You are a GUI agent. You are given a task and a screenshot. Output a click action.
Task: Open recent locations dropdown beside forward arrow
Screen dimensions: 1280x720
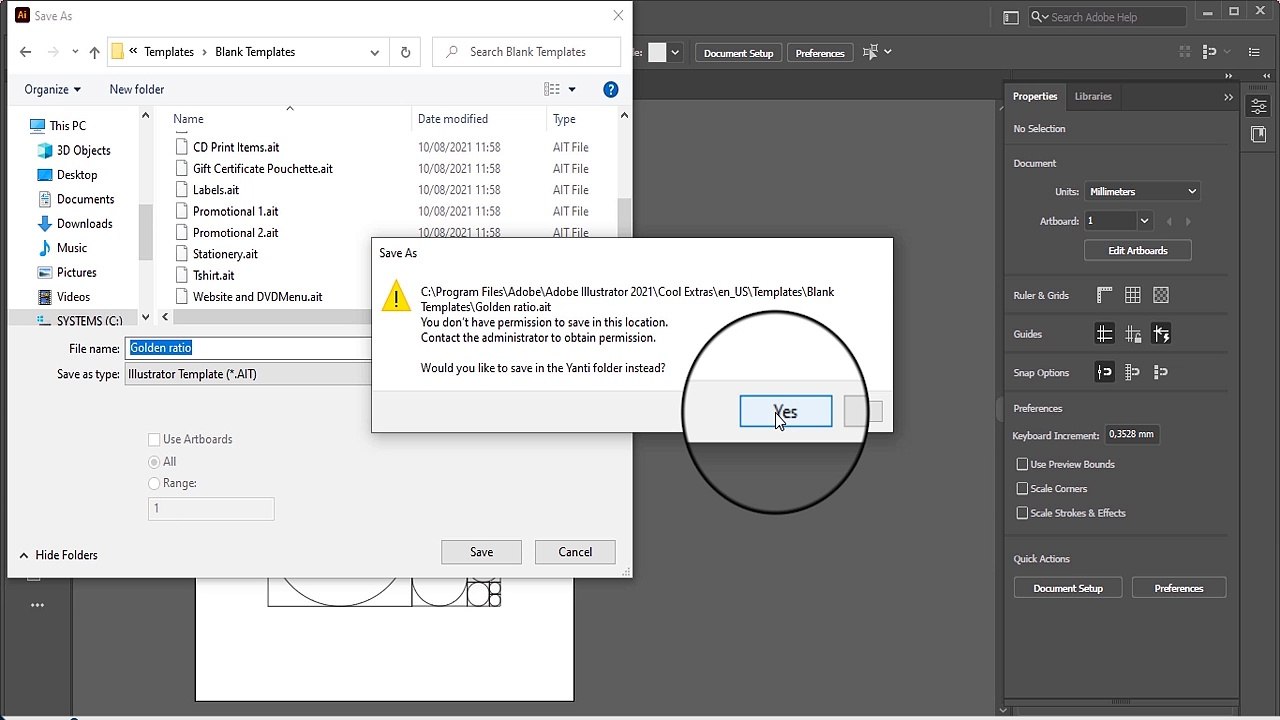click(75, 52)
